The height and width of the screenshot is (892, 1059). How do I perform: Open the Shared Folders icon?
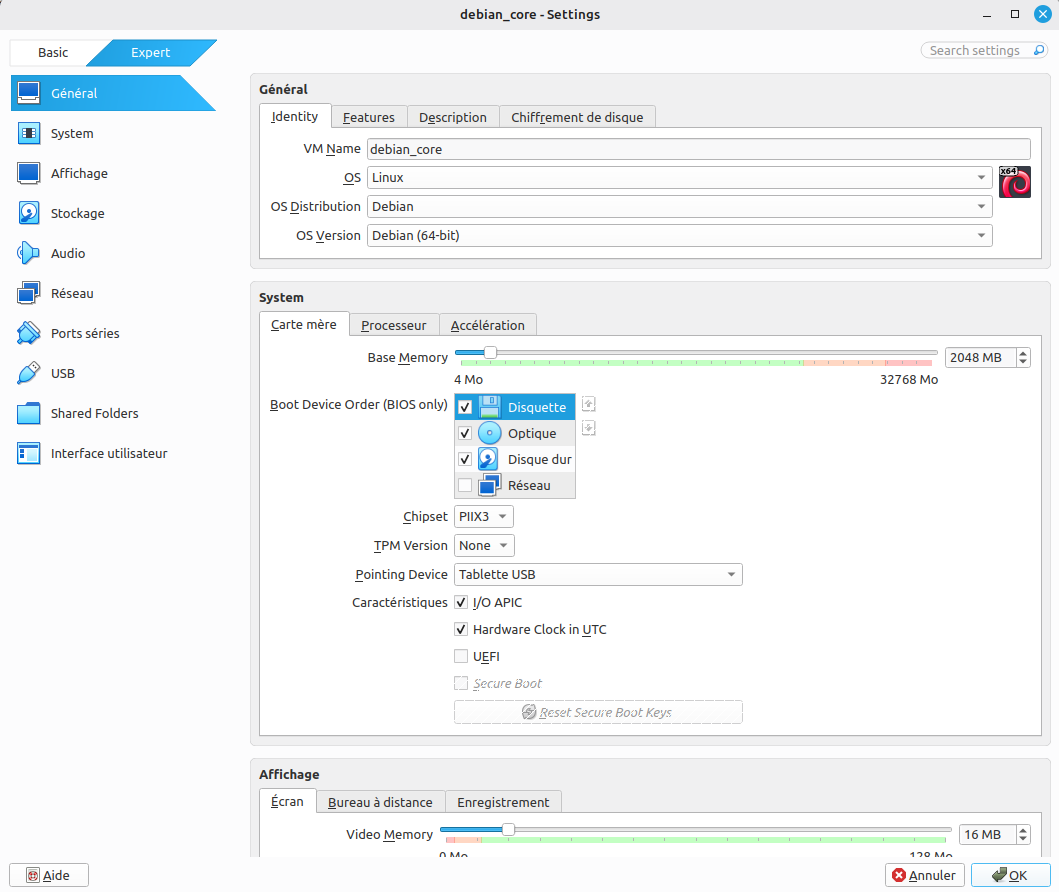point(29,413)
